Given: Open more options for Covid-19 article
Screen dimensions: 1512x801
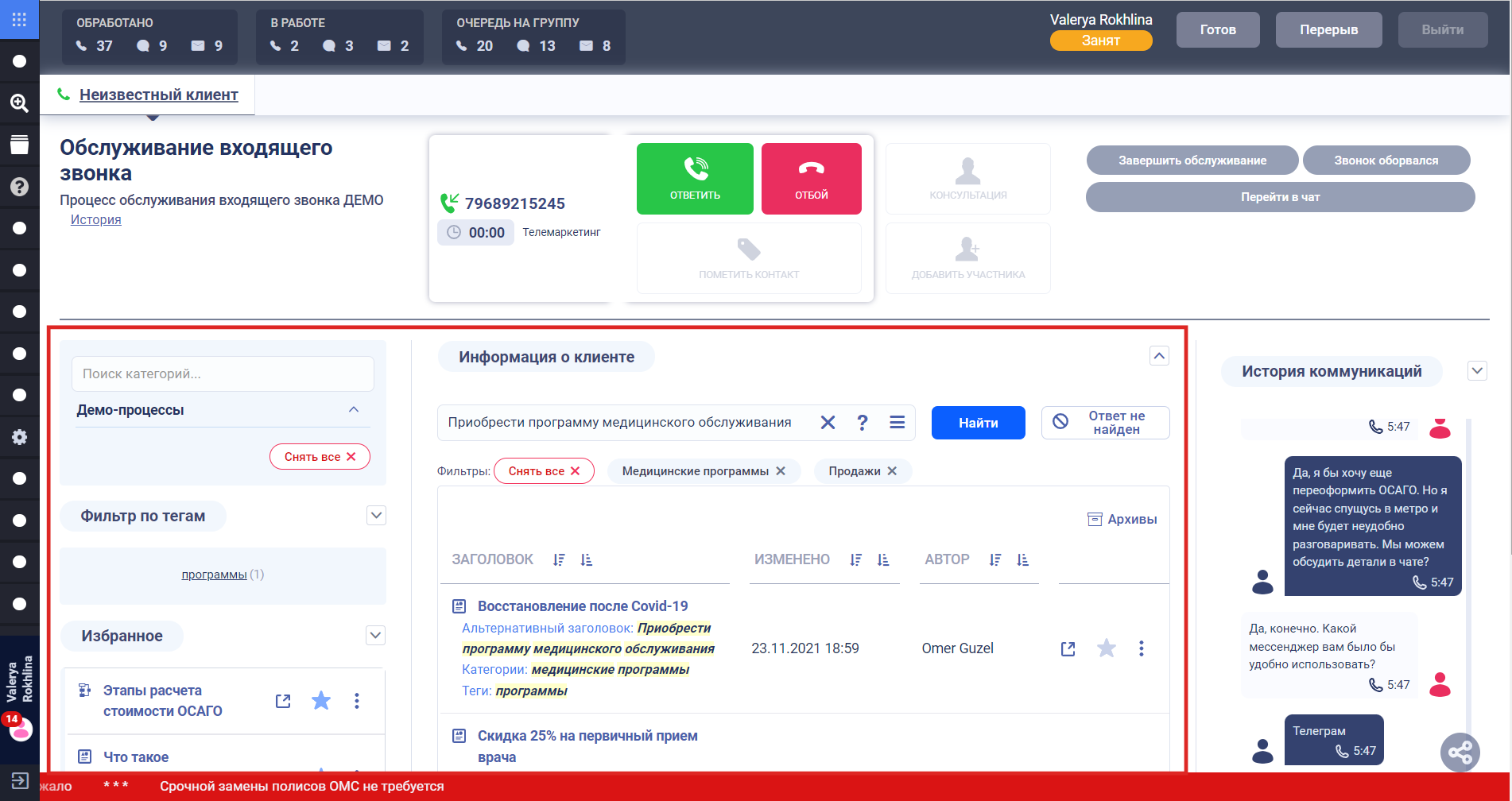Looking at the screenshot, I should 1142,648.
